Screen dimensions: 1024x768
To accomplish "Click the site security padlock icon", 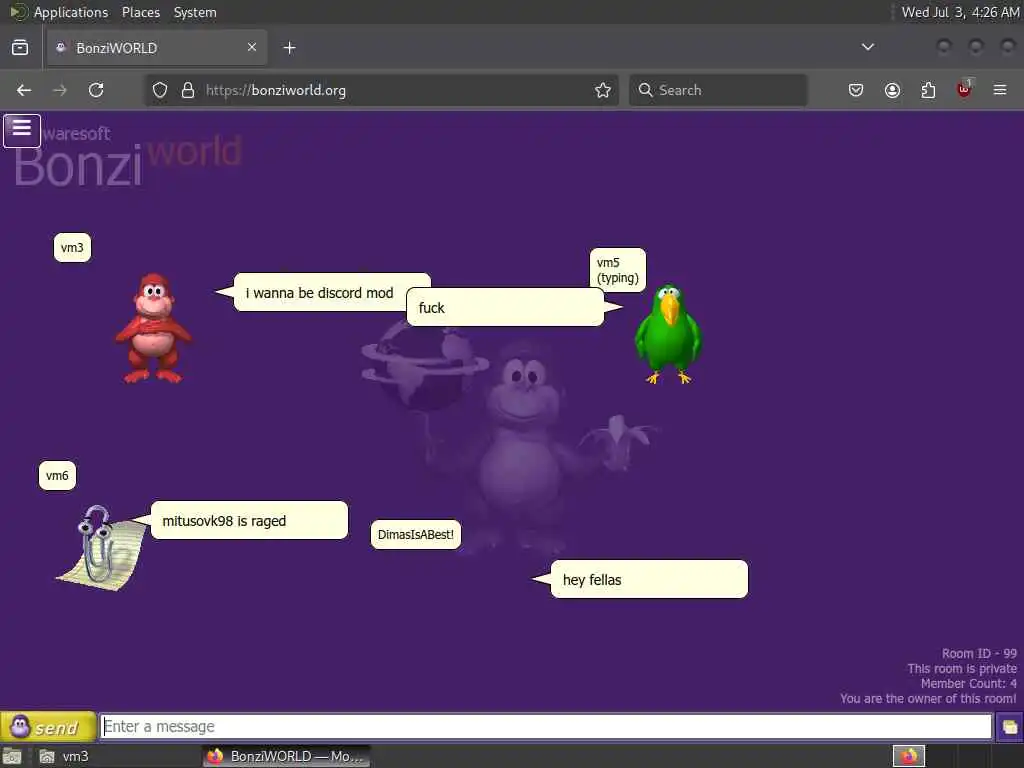I will coord(188,90).
